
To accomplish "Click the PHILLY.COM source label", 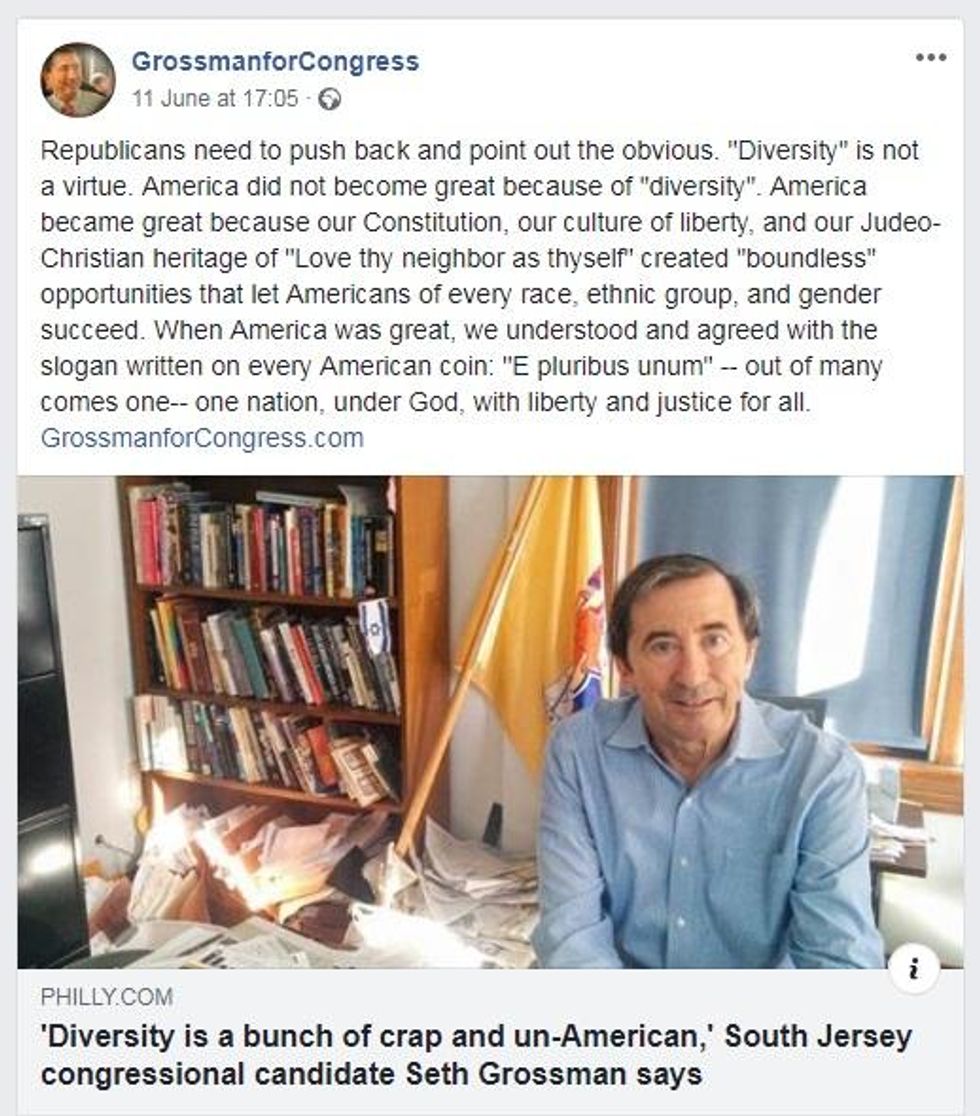I will pos(107,997).
